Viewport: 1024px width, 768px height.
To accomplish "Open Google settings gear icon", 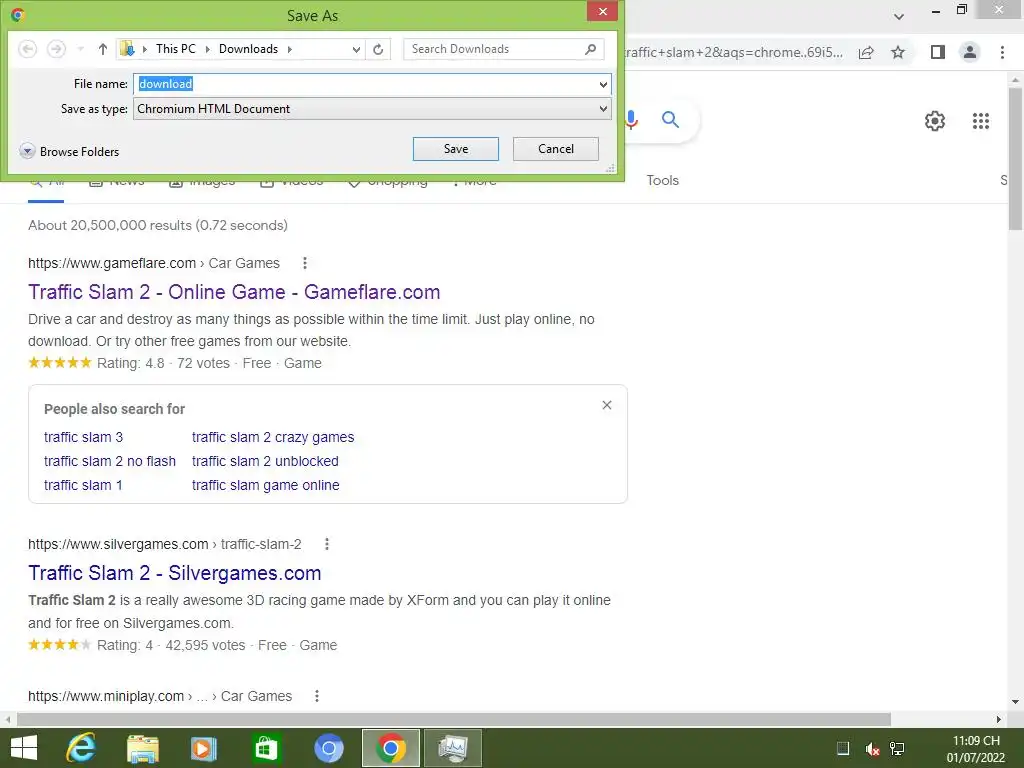I will tap(935, 121).
